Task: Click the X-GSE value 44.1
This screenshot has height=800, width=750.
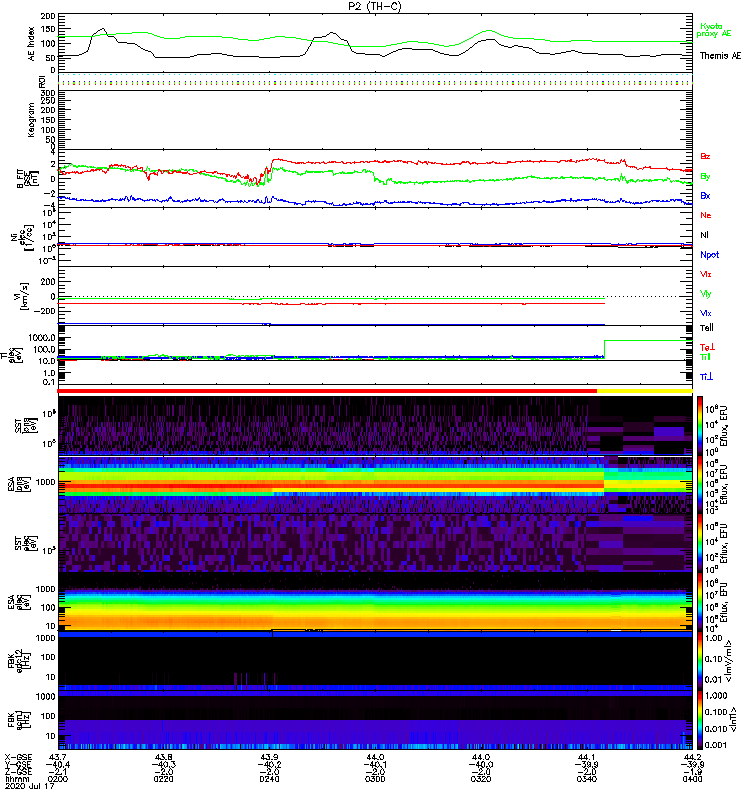Action: (587, 758)
